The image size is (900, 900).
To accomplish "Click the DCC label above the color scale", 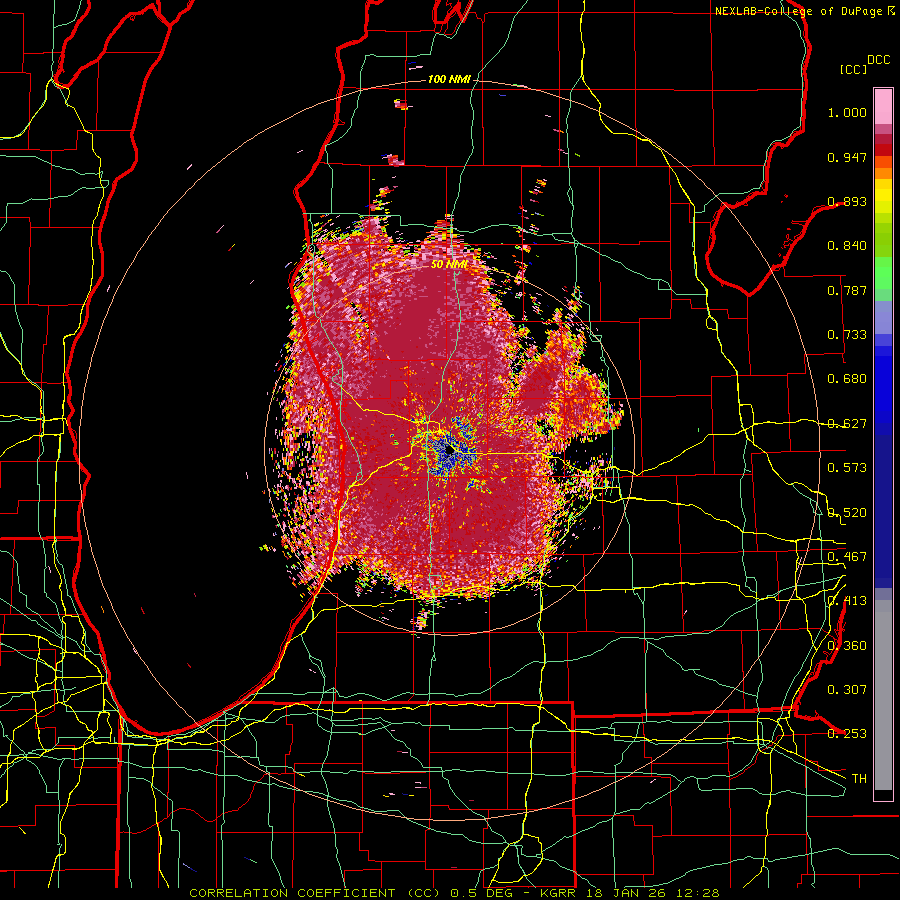I will tap(879, 60).
